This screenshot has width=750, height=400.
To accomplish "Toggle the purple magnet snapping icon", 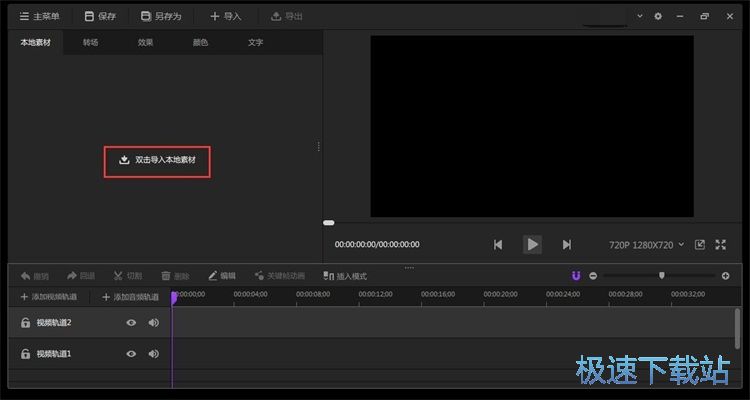I will click(x=576, y=276).
